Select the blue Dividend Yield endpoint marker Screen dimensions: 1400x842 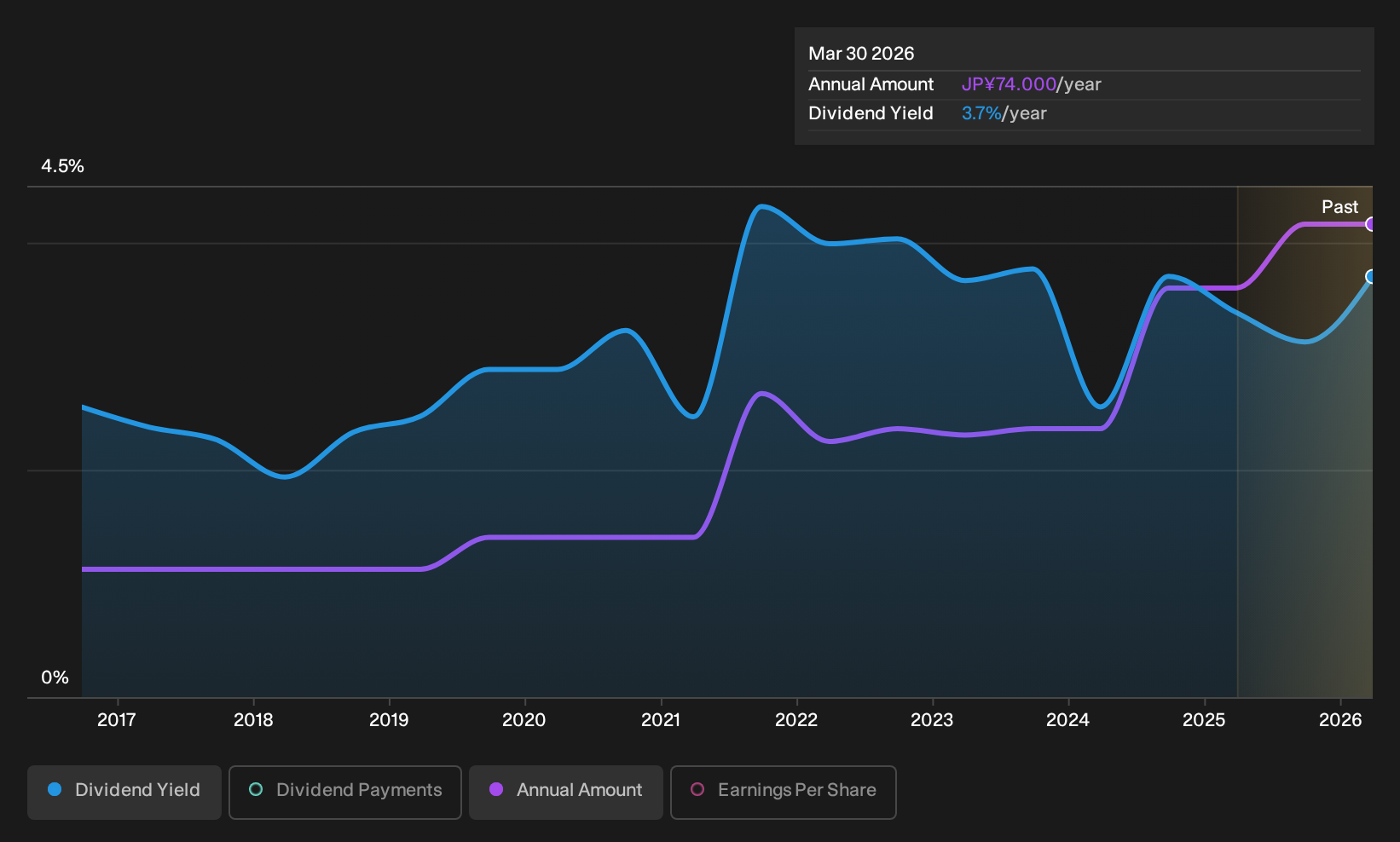click(x=1370, y=276)
